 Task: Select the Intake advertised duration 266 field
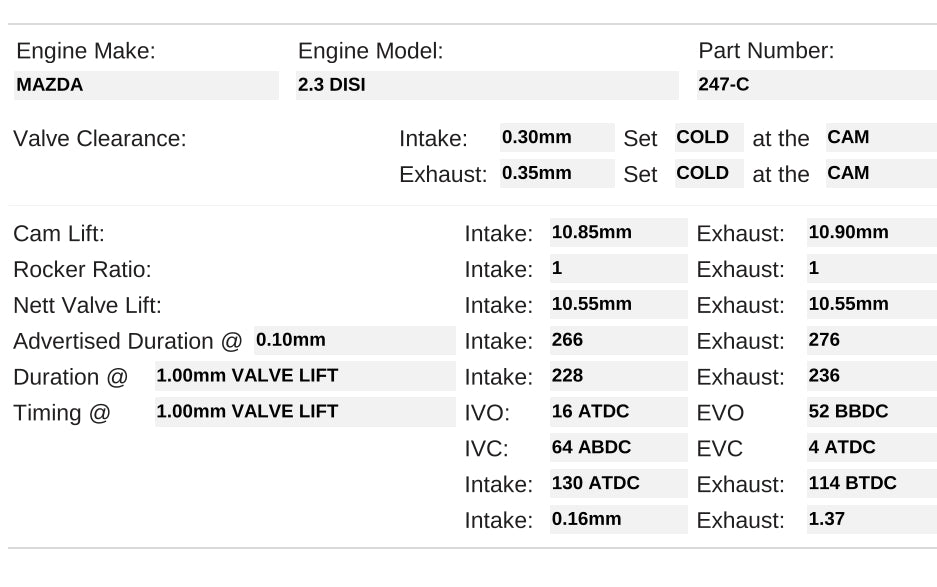coord(618,341)
